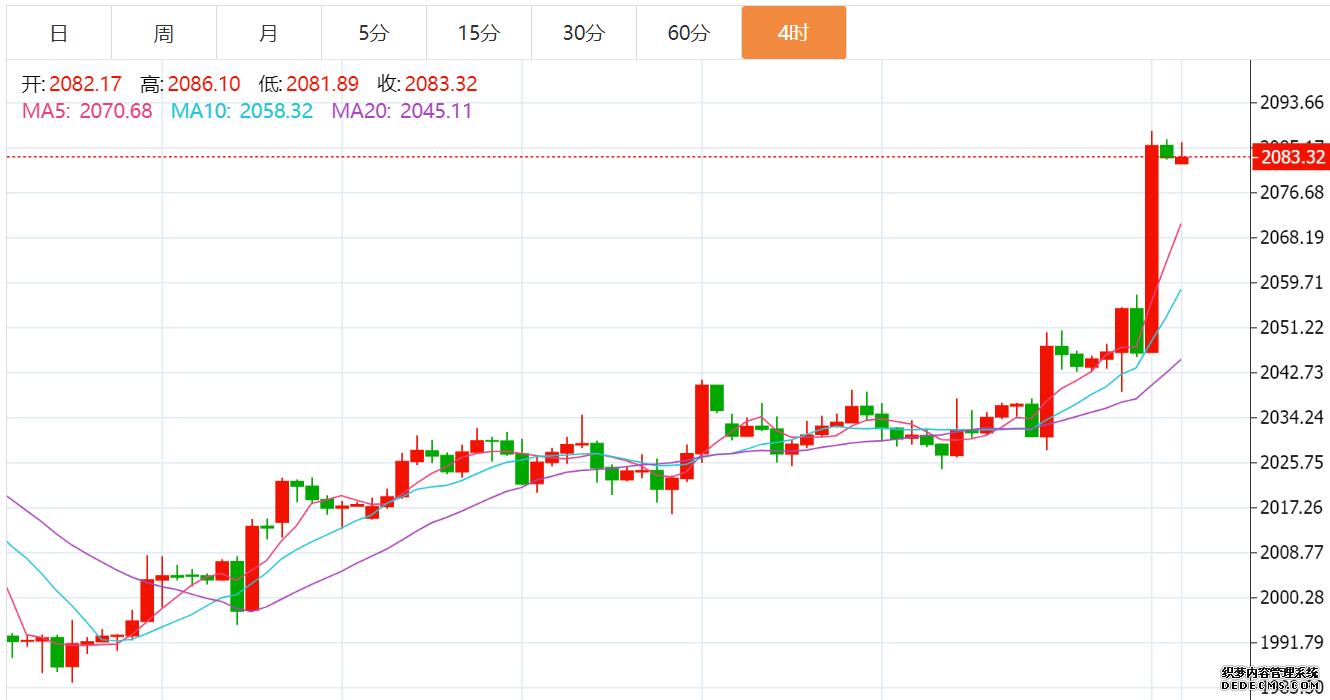
Task: Choose the 15分 interval tab
Action: pos(479,33)
